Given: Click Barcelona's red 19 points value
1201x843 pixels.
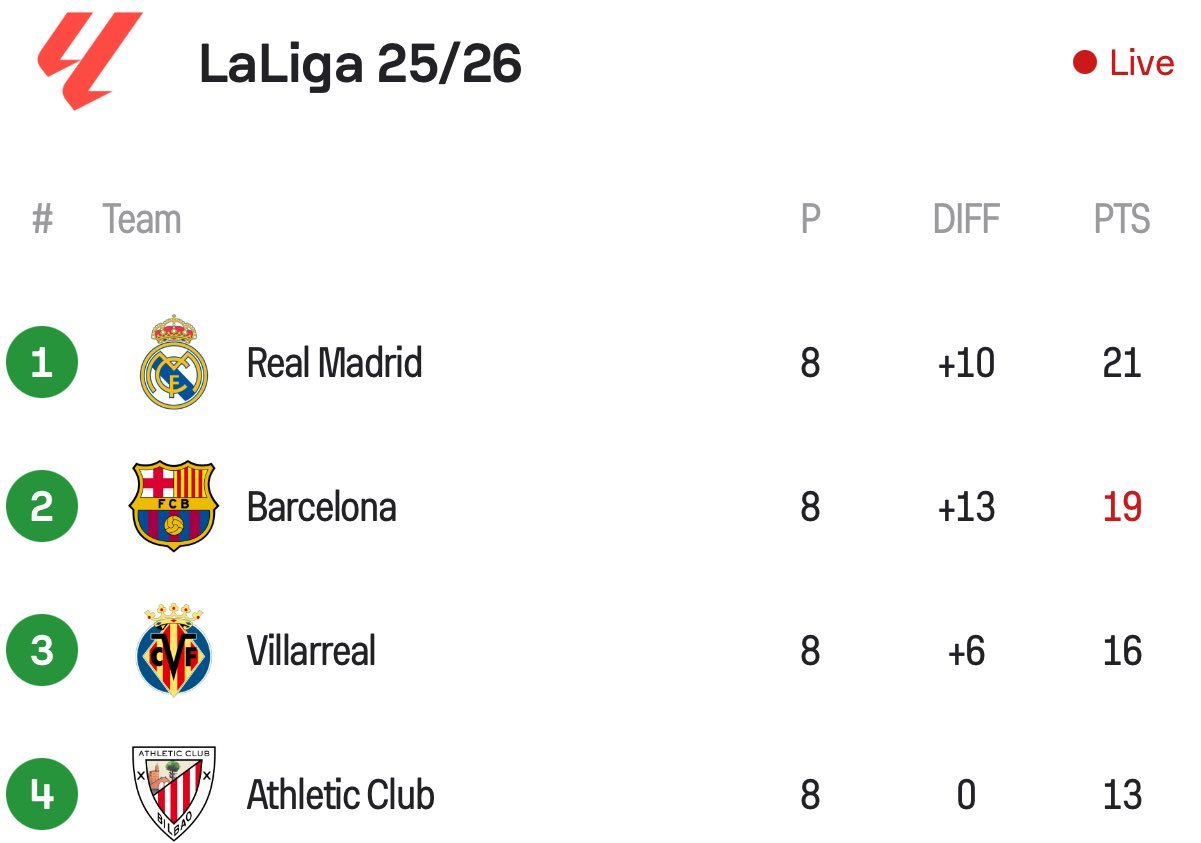Looking at the screenshot, I should (1122, 507).
